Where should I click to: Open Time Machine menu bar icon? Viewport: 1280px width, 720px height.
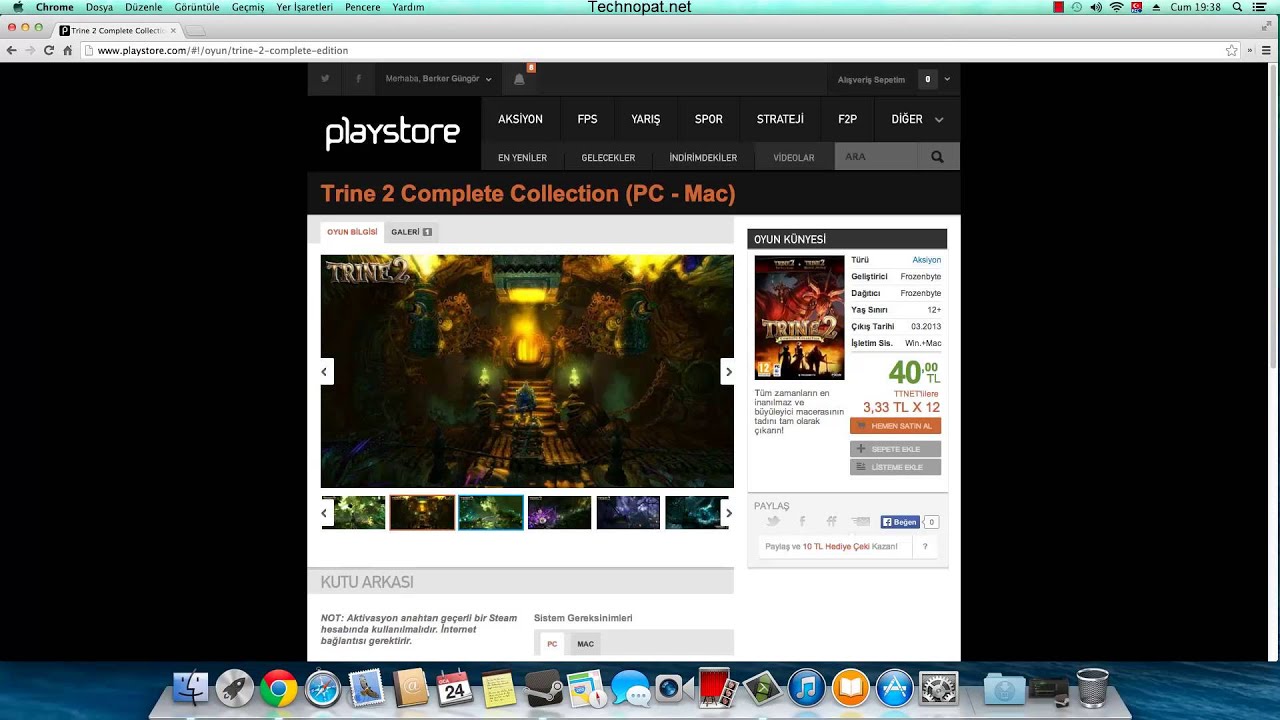[x=1077, y=7]
